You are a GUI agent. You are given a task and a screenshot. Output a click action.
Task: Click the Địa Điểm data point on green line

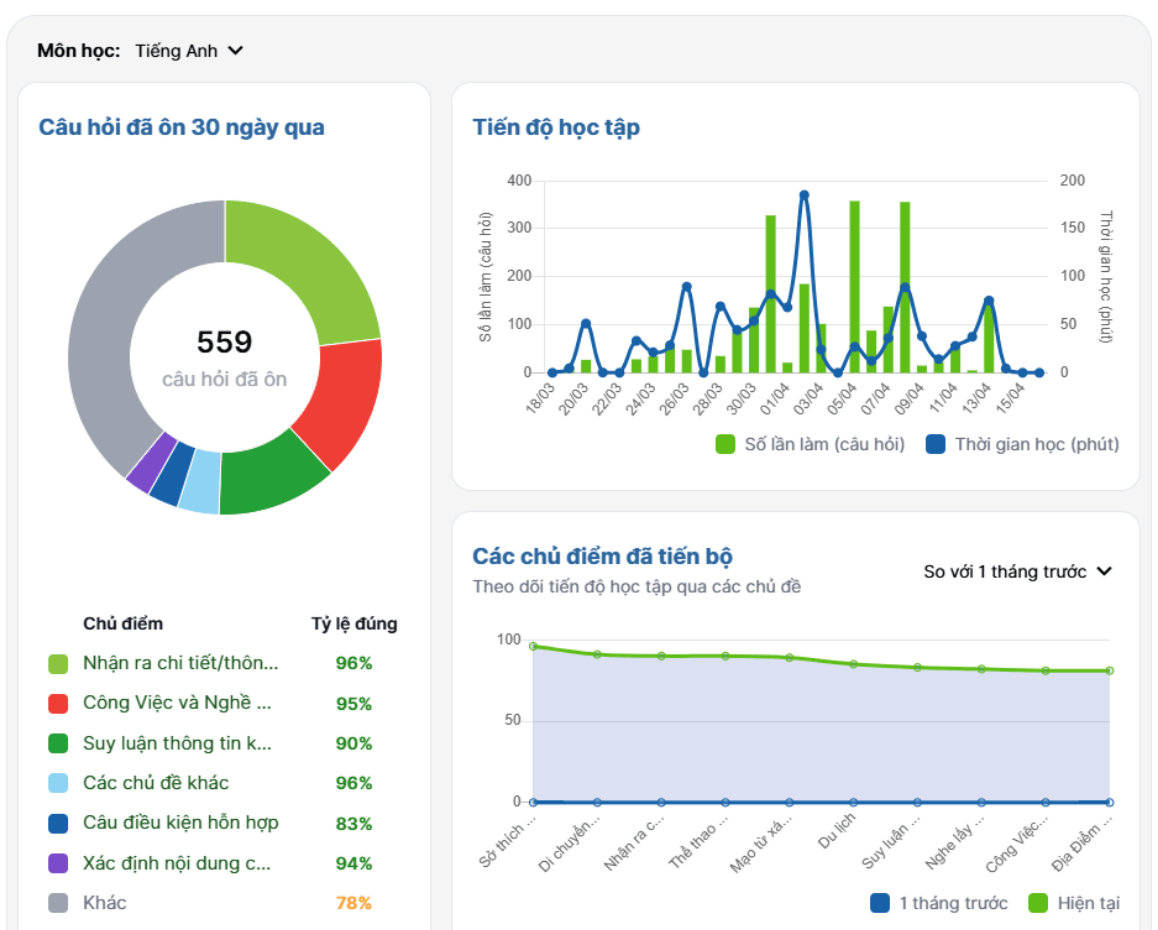click(1109, 671)
